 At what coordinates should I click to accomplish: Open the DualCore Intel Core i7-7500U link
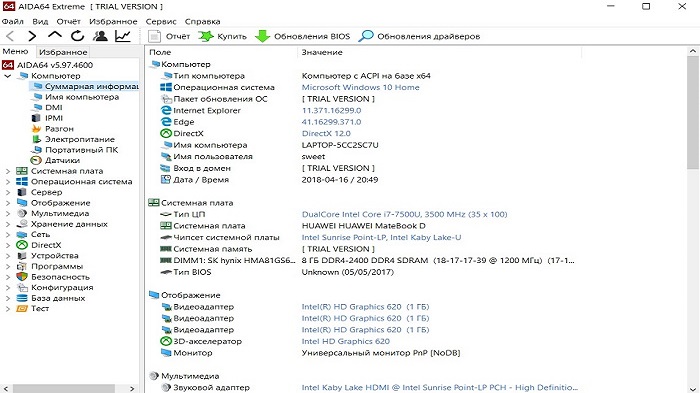tap(404, 214)
